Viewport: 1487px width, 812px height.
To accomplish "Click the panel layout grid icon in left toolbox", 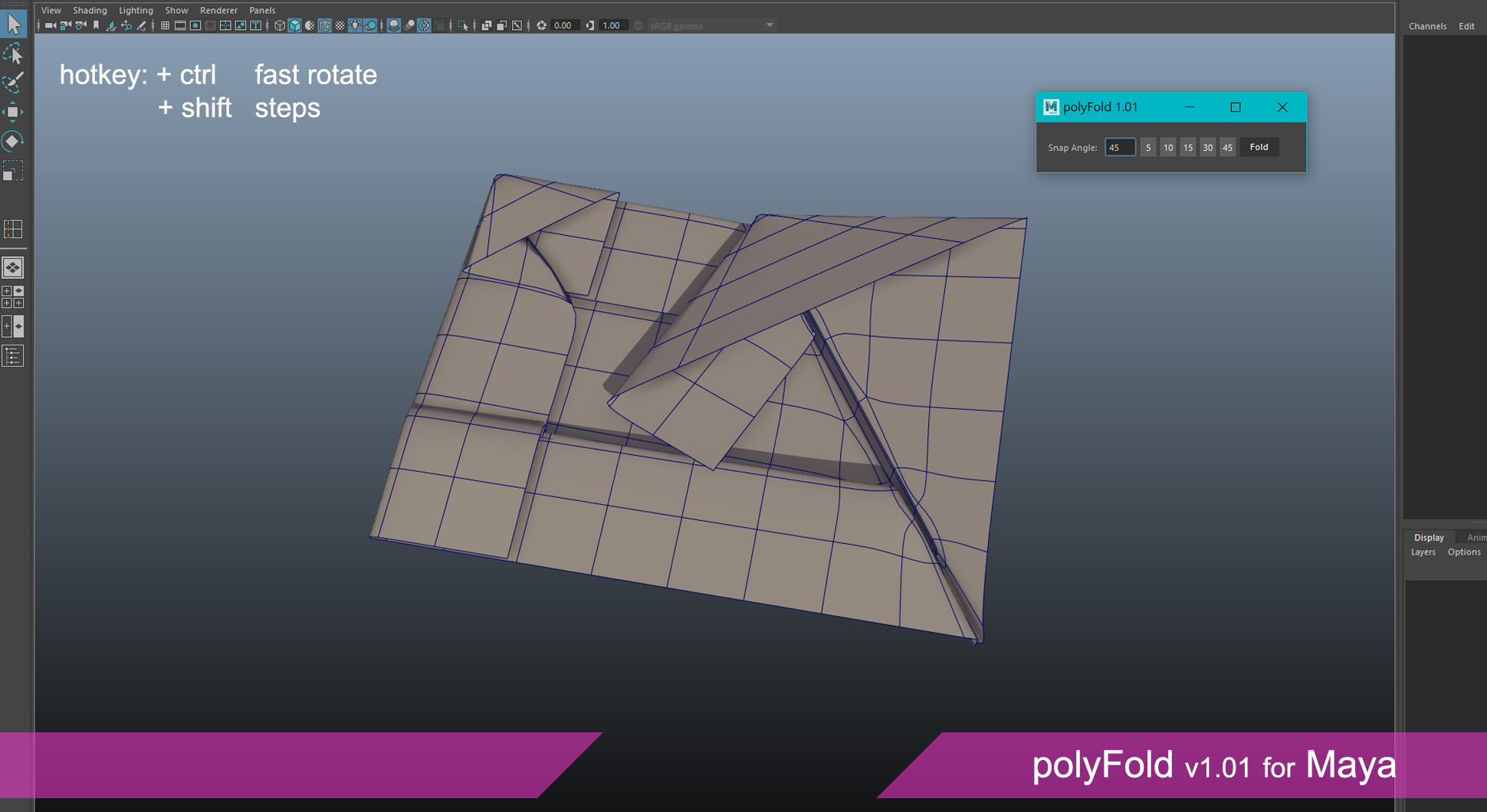I will pos(13,228).
